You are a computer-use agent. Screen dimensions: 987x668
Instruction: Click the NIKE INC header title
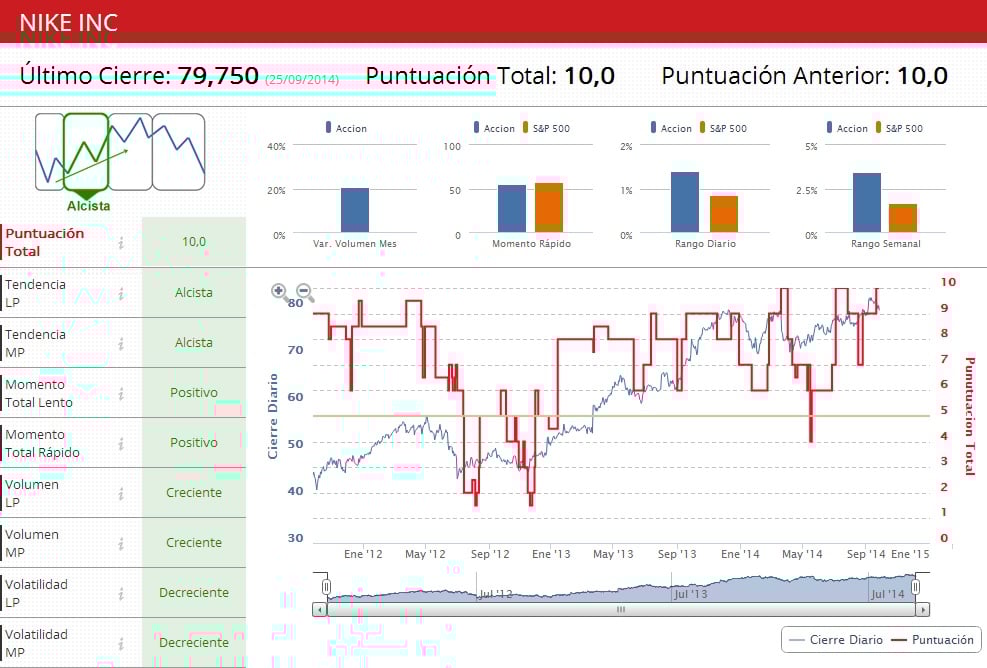tap(69, 23)
